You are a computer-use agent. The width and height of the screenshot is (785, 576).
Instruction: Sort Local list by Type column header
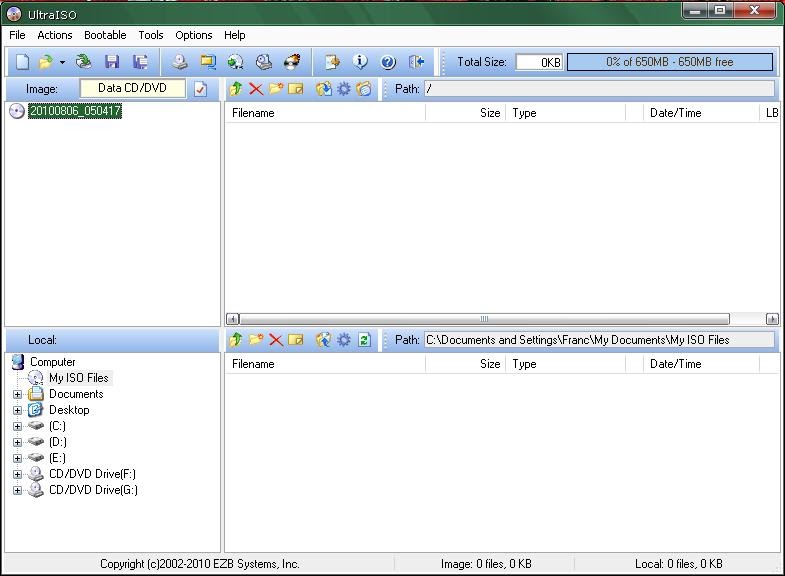point(566,364)
